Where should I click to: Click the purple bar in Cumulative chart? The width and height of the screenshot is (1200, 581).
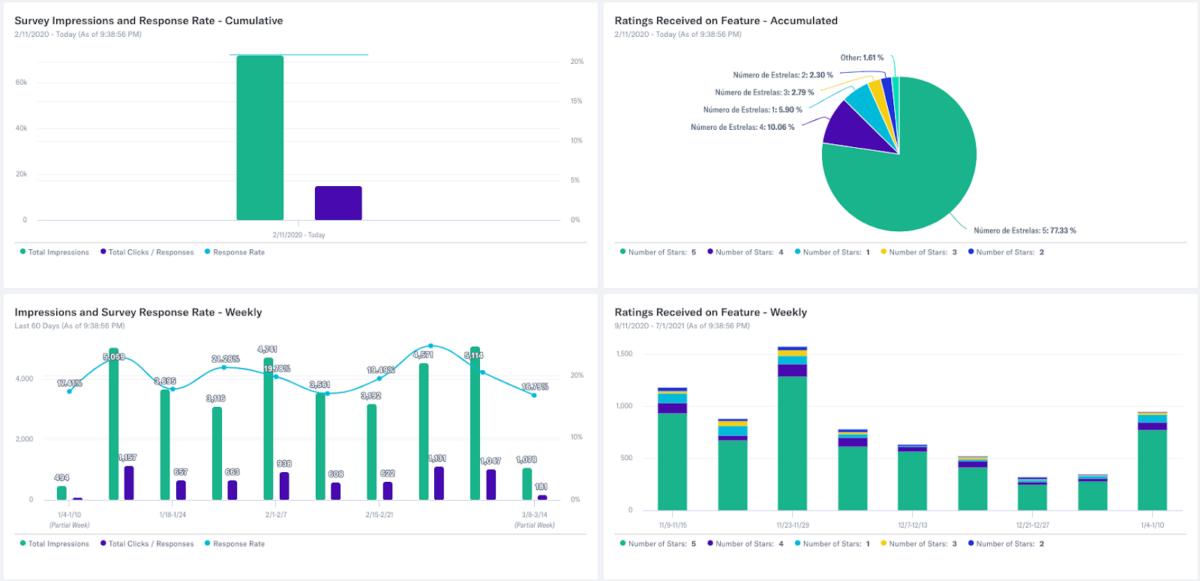(x=338, y=202)
